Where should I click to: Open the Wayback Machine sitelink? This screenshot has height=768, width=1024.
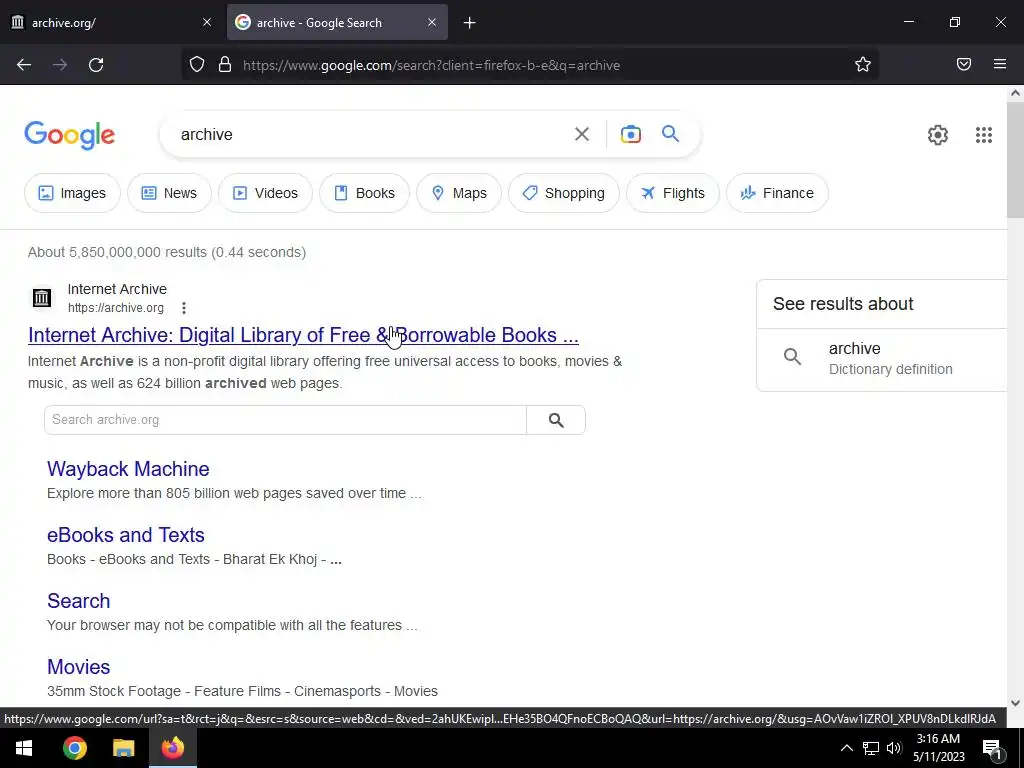click(x=128, y=469)
